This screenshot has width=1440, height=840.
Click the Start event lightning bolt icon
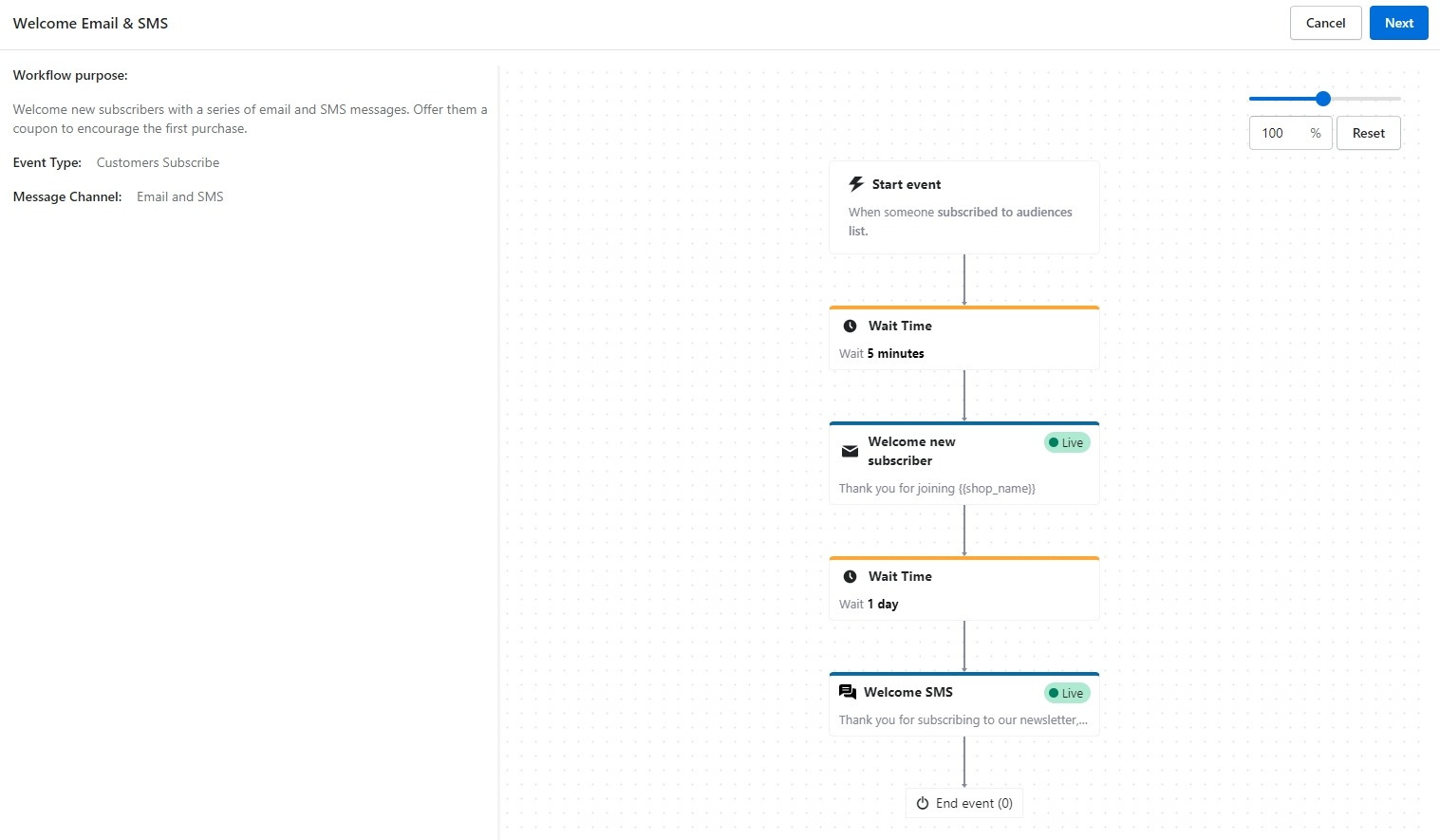[x=856, y=184]
